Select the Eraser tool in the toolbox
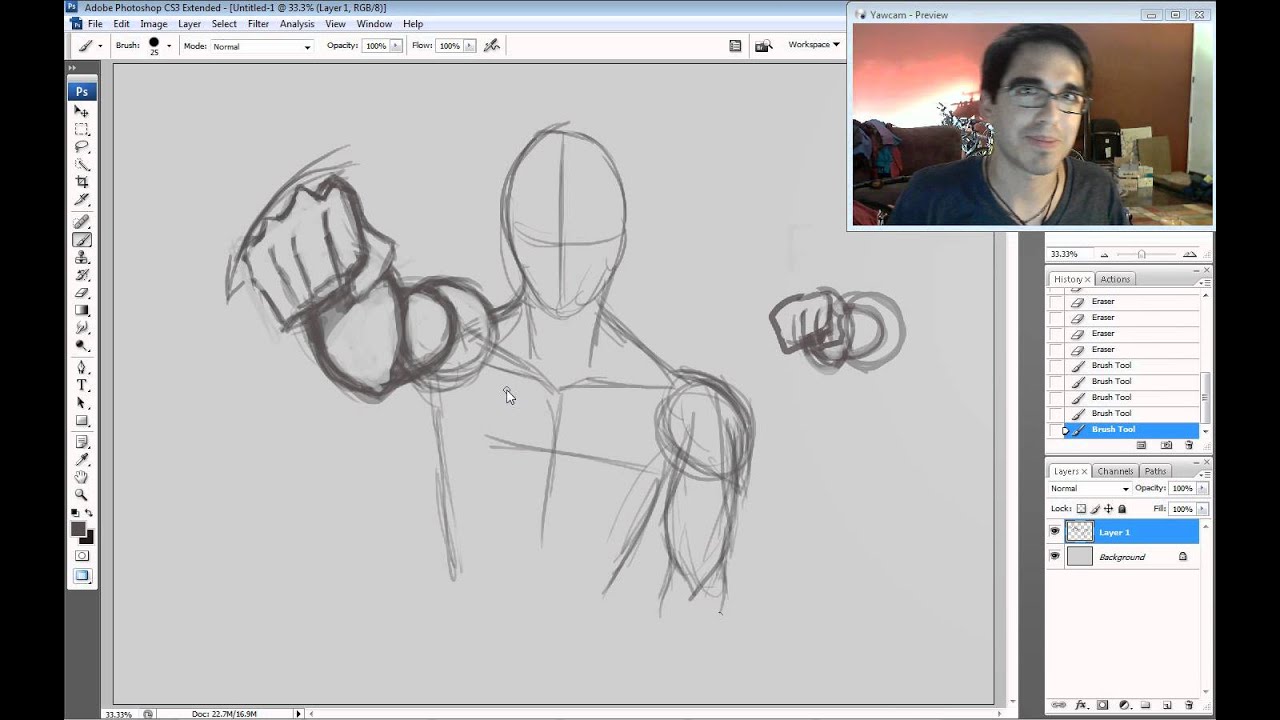This screenshot has width=1280, height=720. 82,293
